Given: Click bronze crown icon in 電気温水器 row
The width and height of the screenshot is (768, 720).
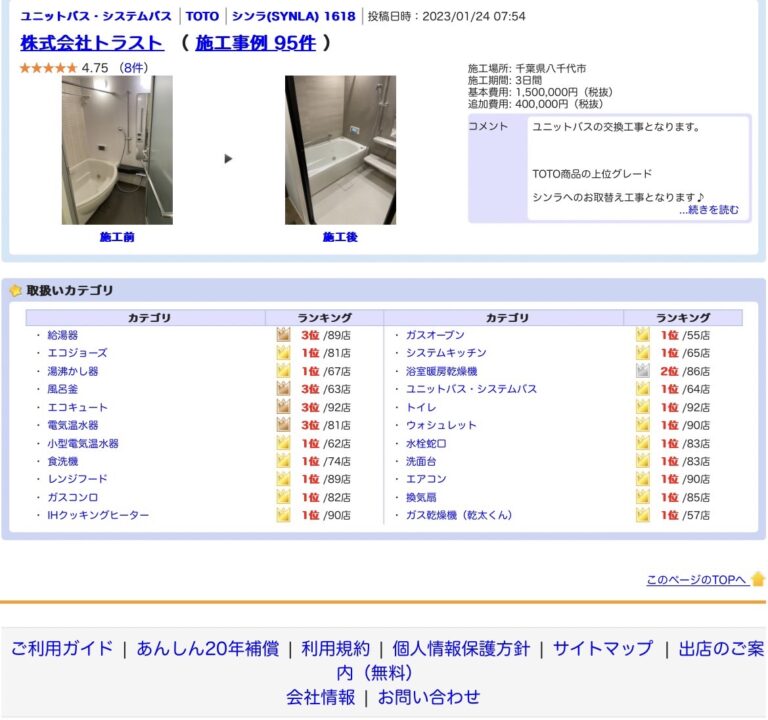Looking at the screenshot, I should [284, 425].
